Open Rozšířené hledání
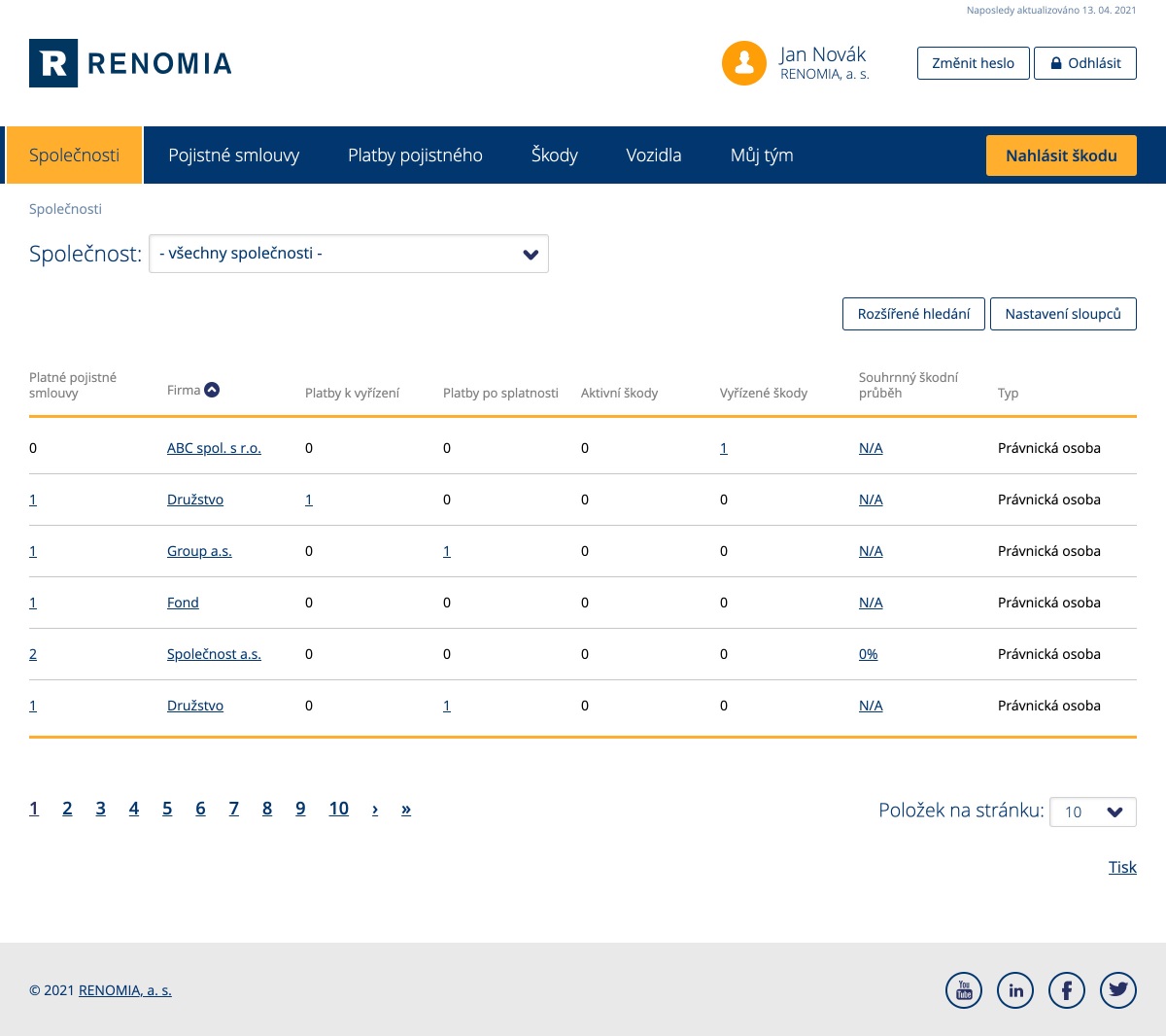This screenshot has height=1036, width=1166. click(x=913, y=314)
